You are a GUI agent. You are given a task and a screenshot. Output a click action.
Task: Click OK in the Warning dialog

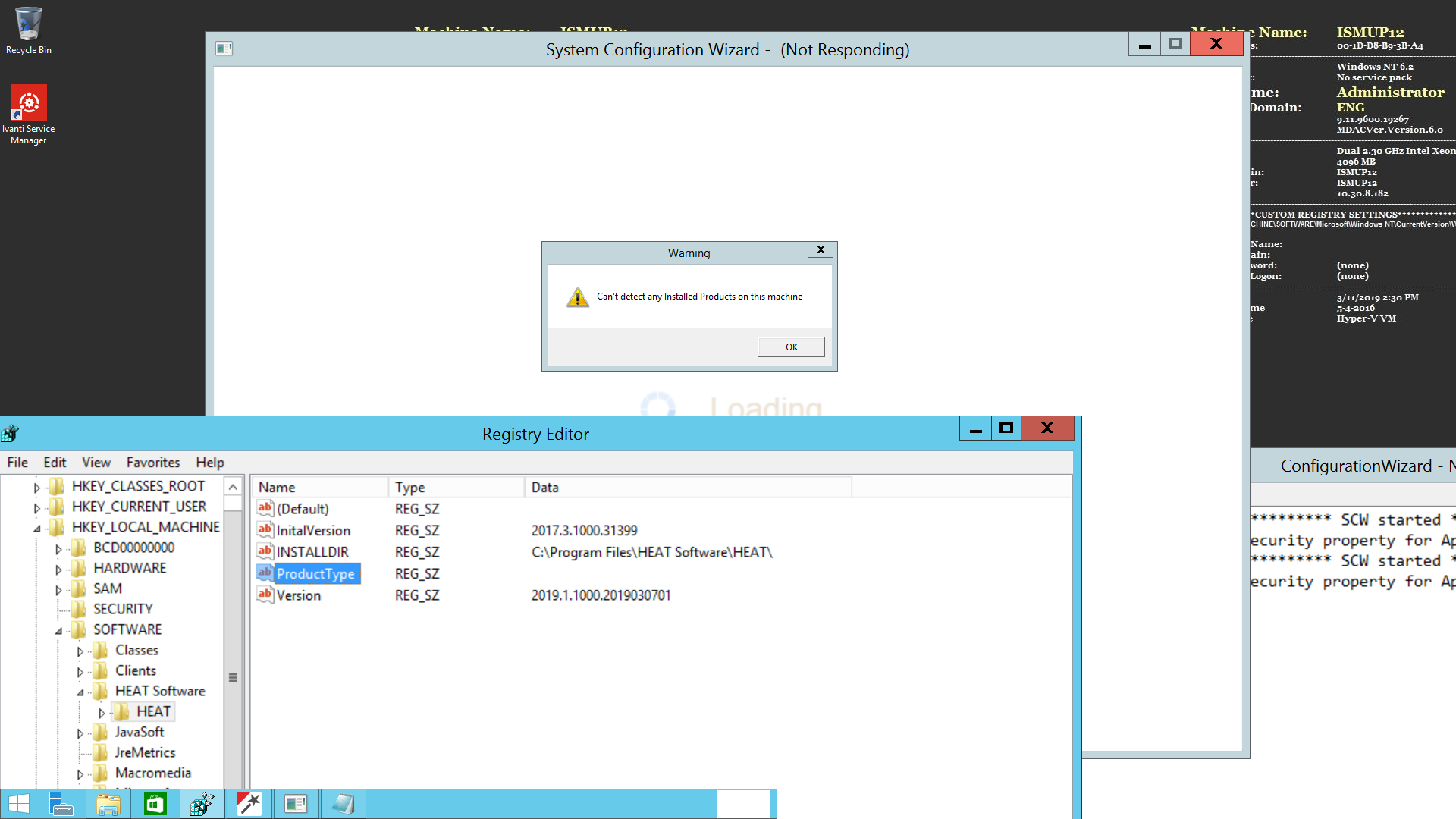pos(791,347)
